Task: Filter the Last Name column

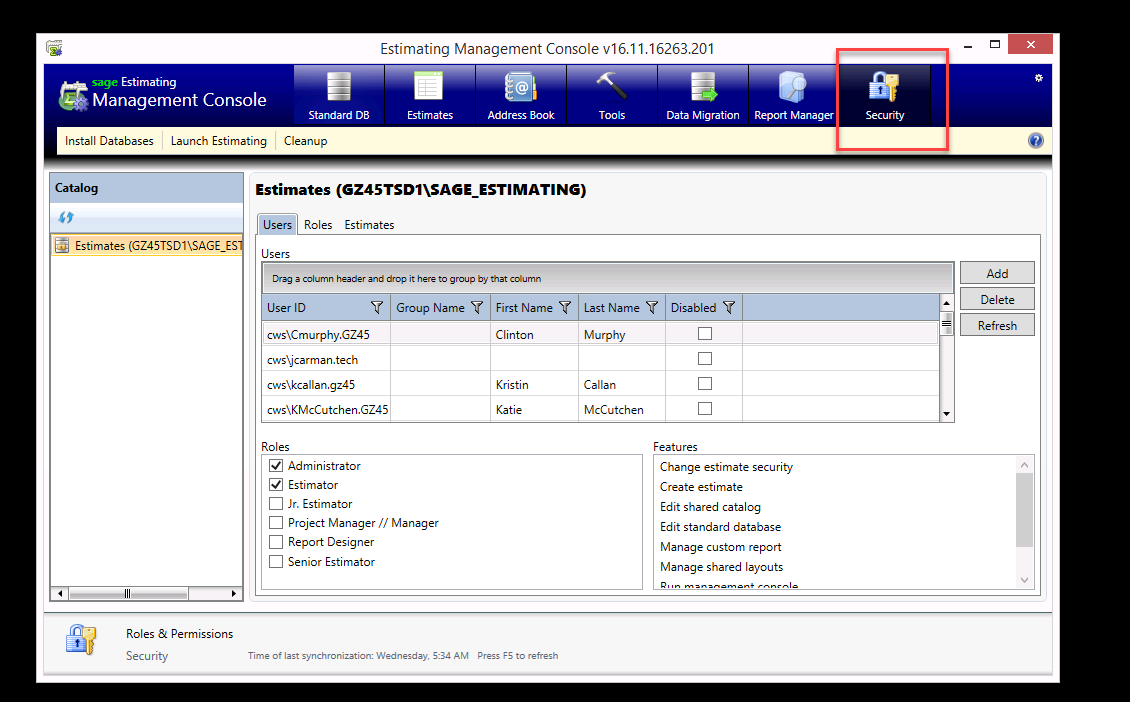Action: pos(651,308)
